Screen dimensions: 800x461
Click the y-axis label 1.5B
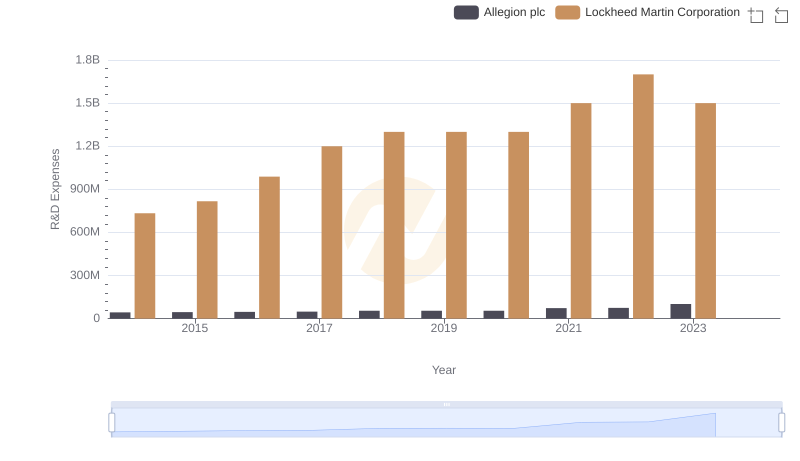tap(88, 103)
